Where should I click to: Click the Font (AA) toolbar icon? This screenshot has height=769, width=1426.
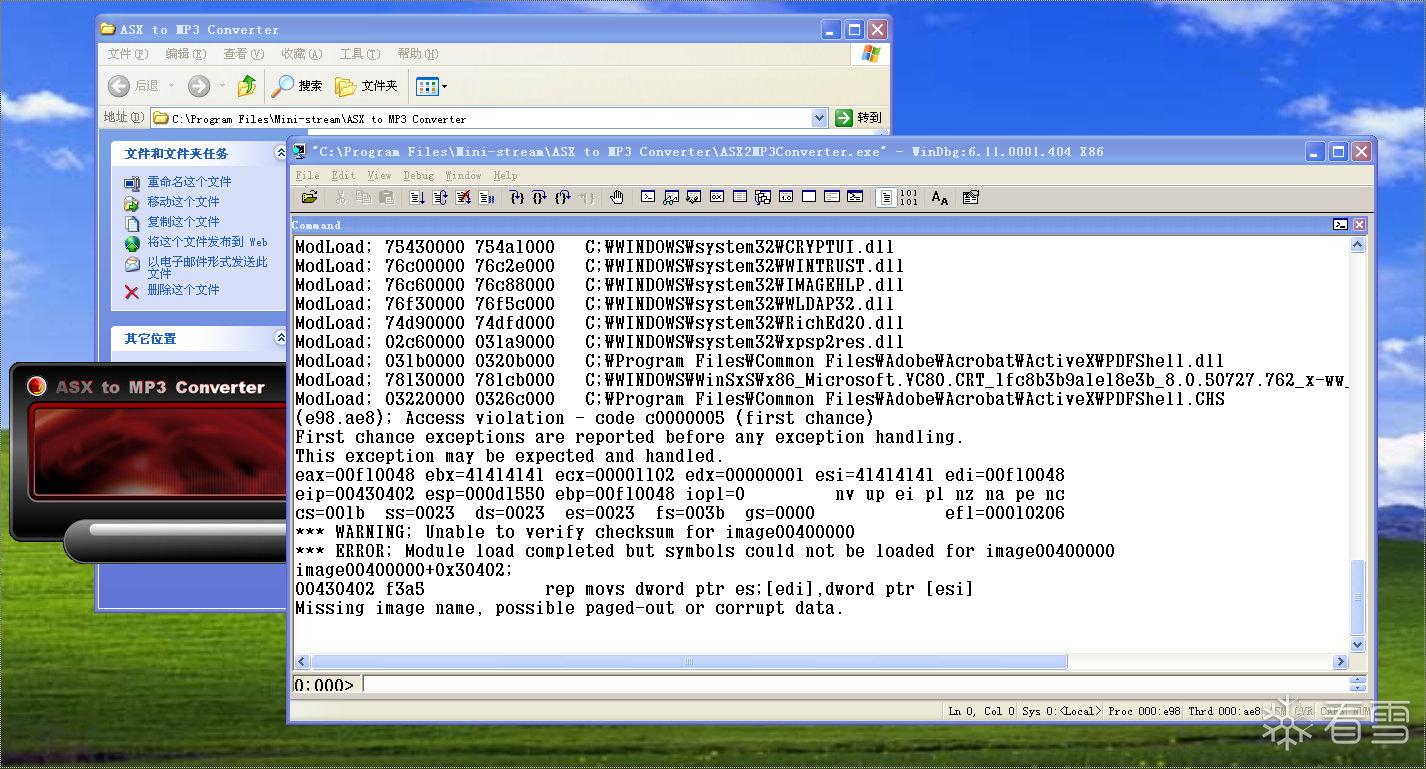939,197
